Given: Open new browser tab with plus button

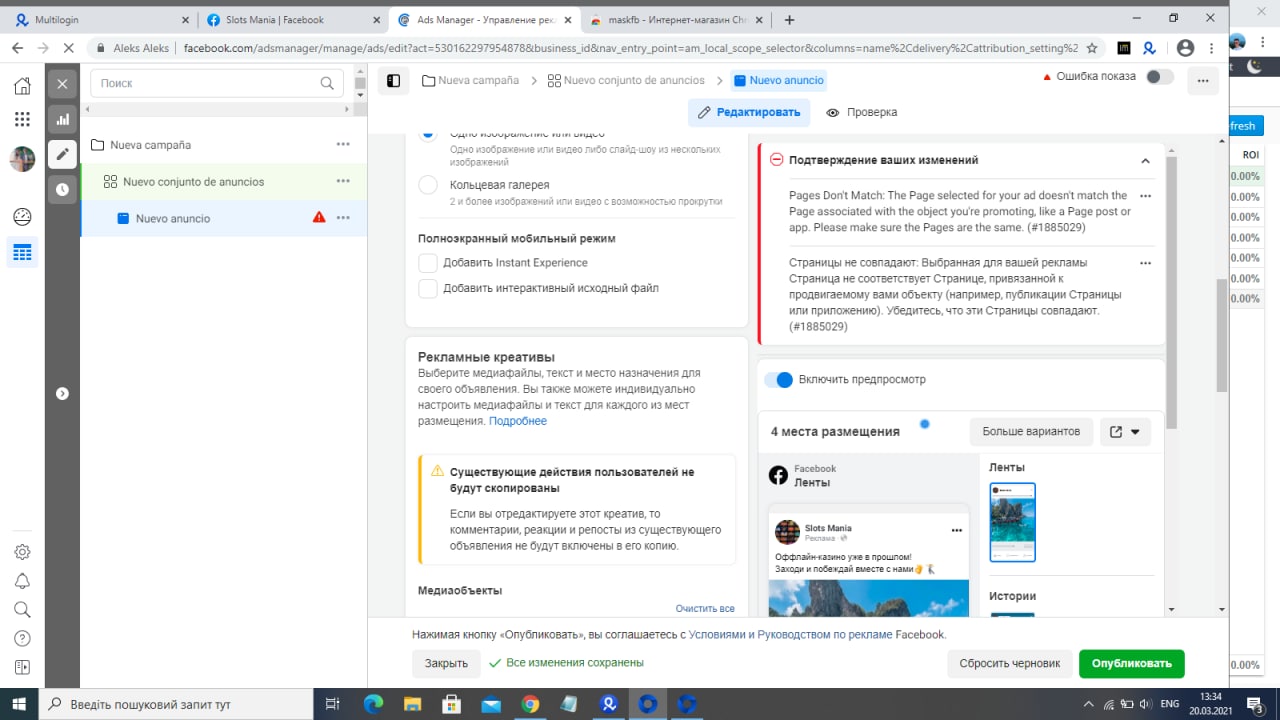Looking at the screenshot, I should point(789,19).
